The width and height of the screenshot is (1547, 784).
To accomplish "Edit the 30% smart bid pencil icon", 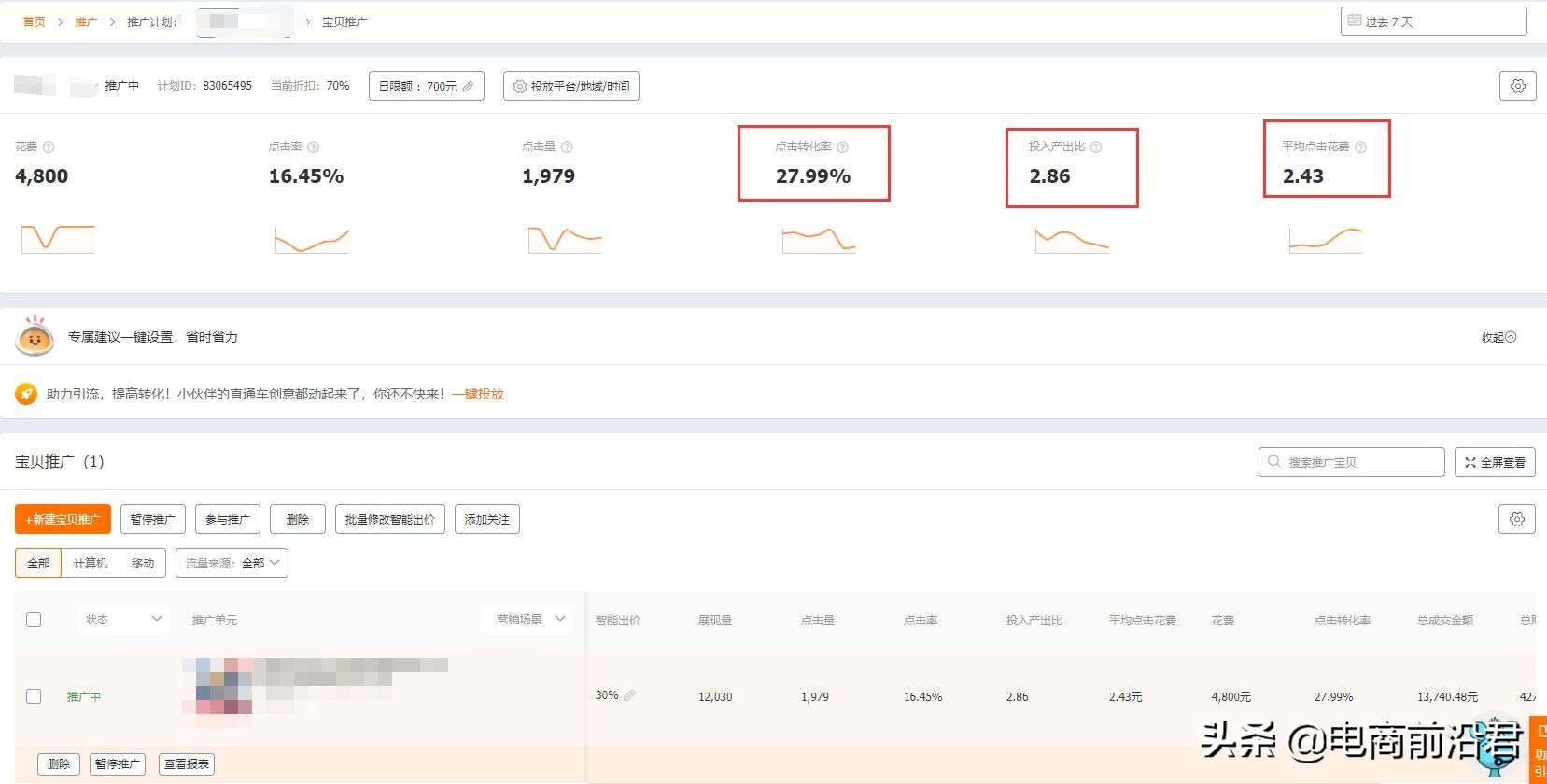I will tap(630, 695).
